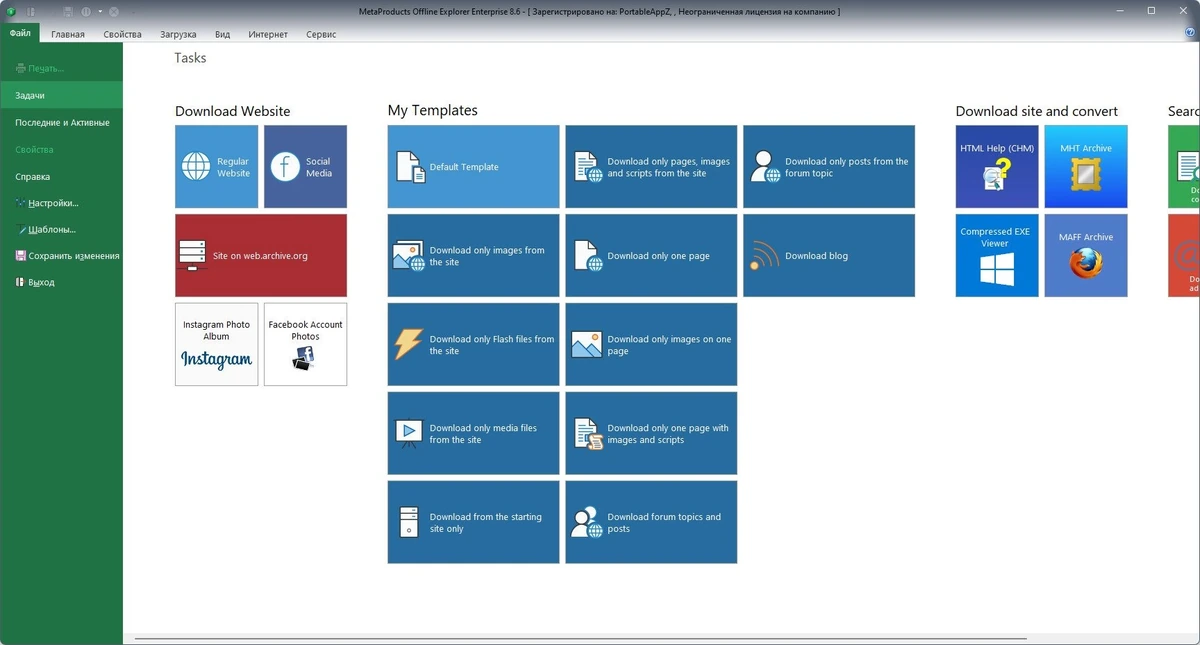Screen dimensions: 1200x645
Task: Click the horizontal scrollbar at the bottom
Action: pyautogui.click(x=580, y=639)
